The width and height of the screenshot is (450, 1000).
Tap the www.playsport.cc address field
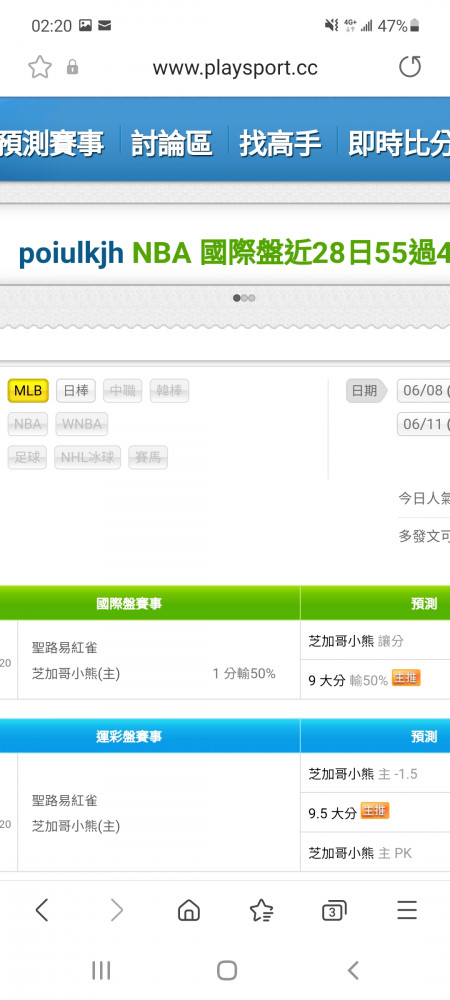point(235,68)
